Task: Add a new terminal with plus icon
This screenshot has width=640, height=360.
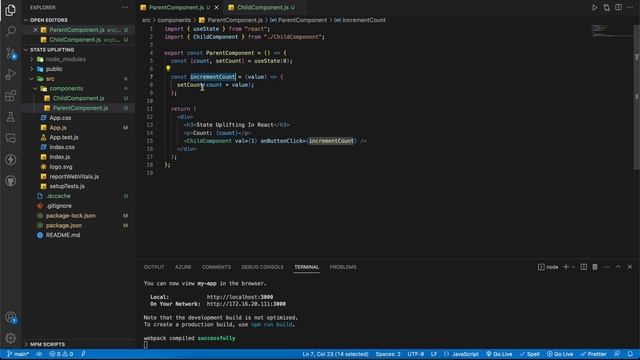Action: coord(566,267)
